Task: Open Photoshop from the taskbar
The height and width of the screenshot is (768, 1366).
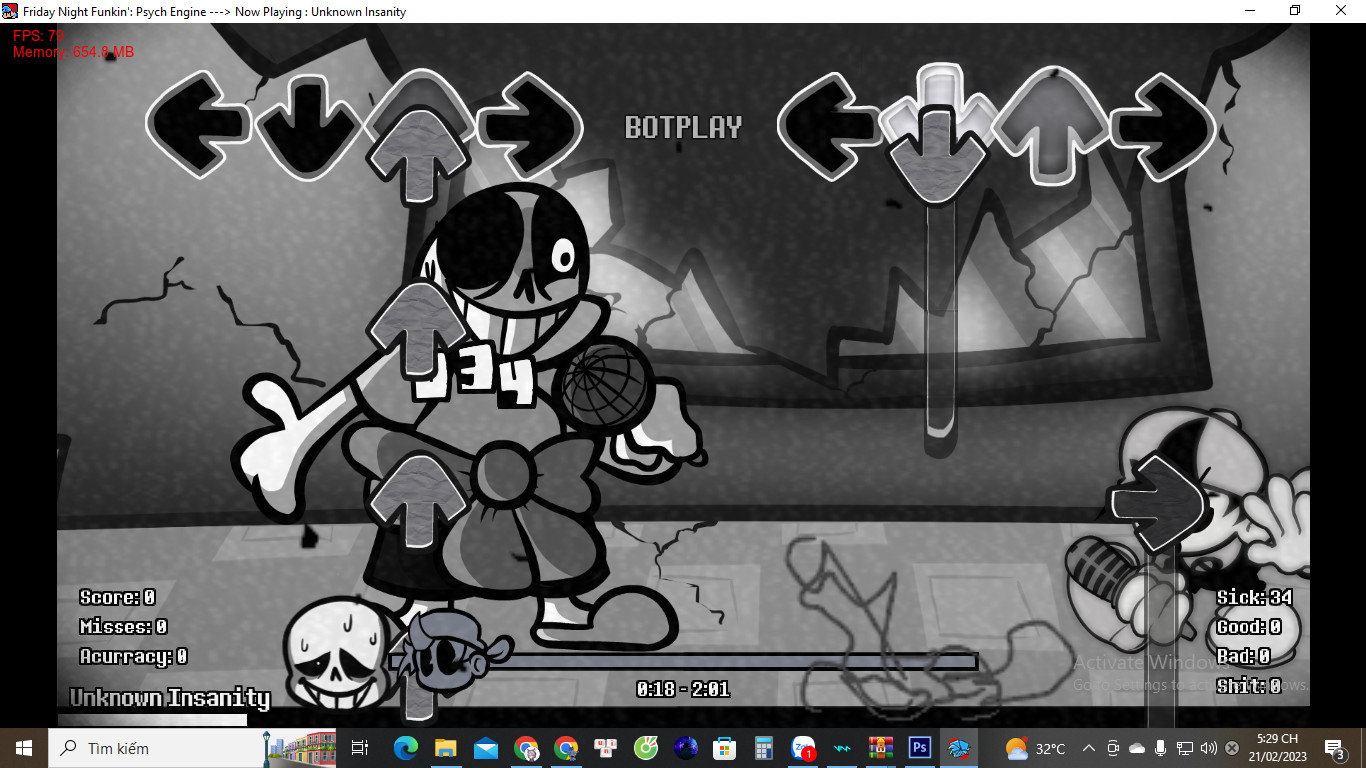Action: pyautogui.click(x=920, y=748)
